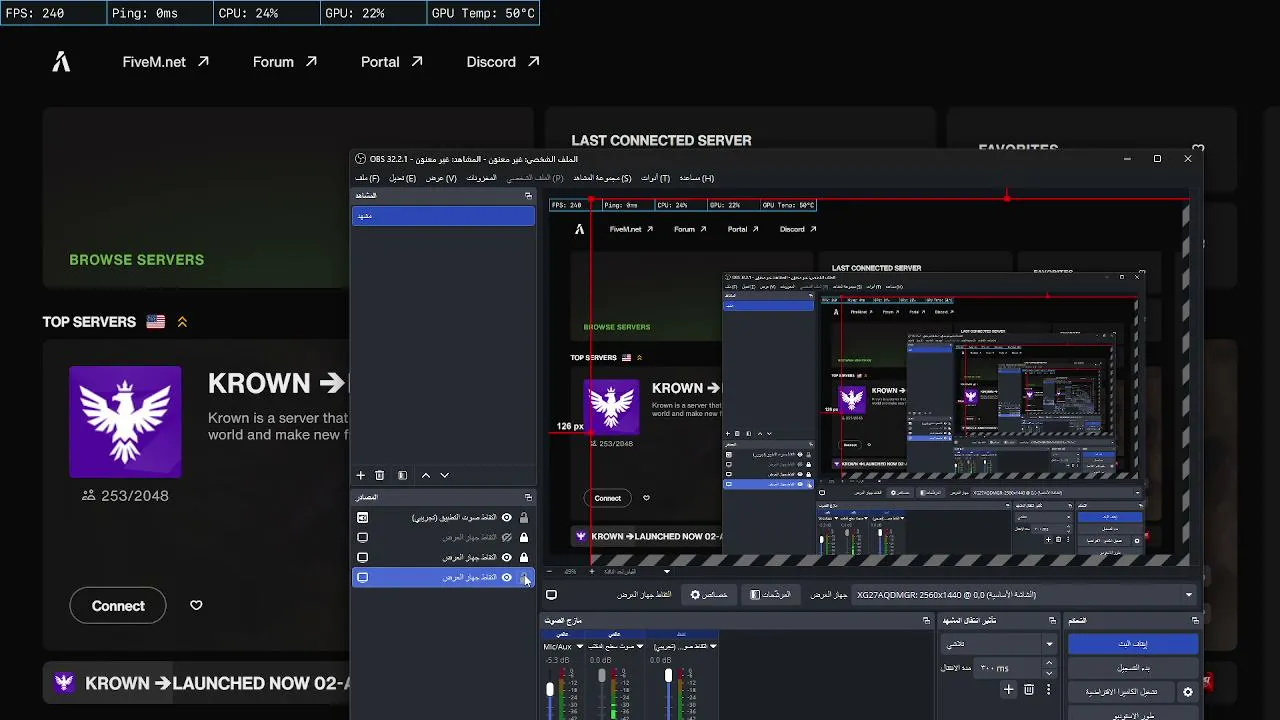Viewport: 1280px width, 720px height.
Task: Open the Forum link in the top FiveM navigation
Action: coord(285,62)
